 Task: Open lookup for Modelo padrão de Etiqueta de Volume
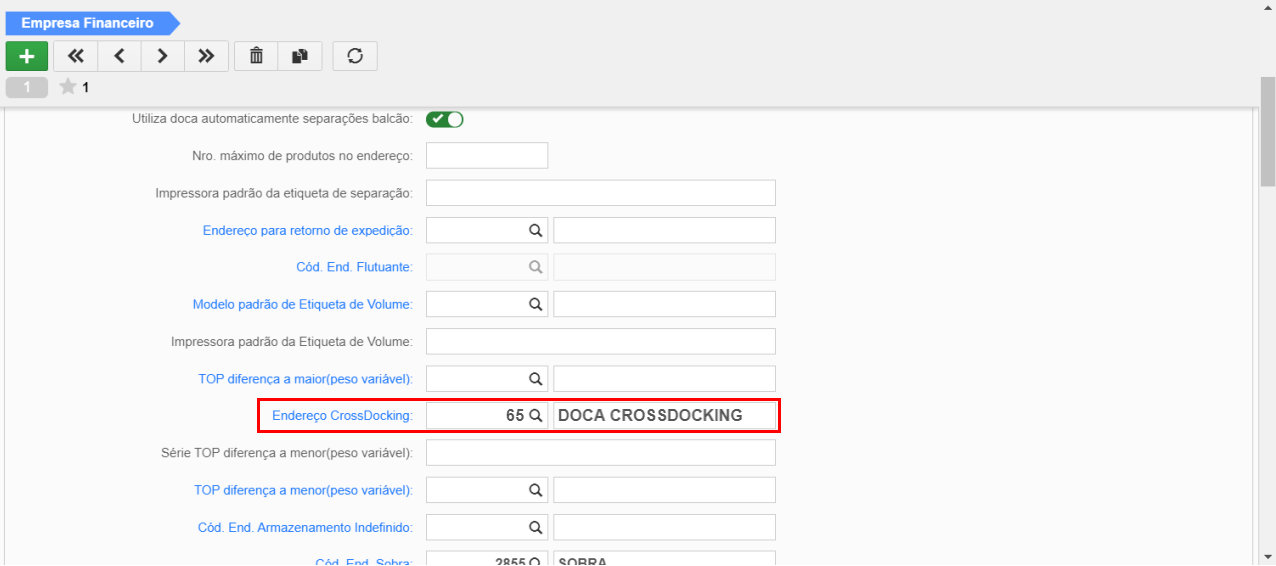tap(536, 304)
